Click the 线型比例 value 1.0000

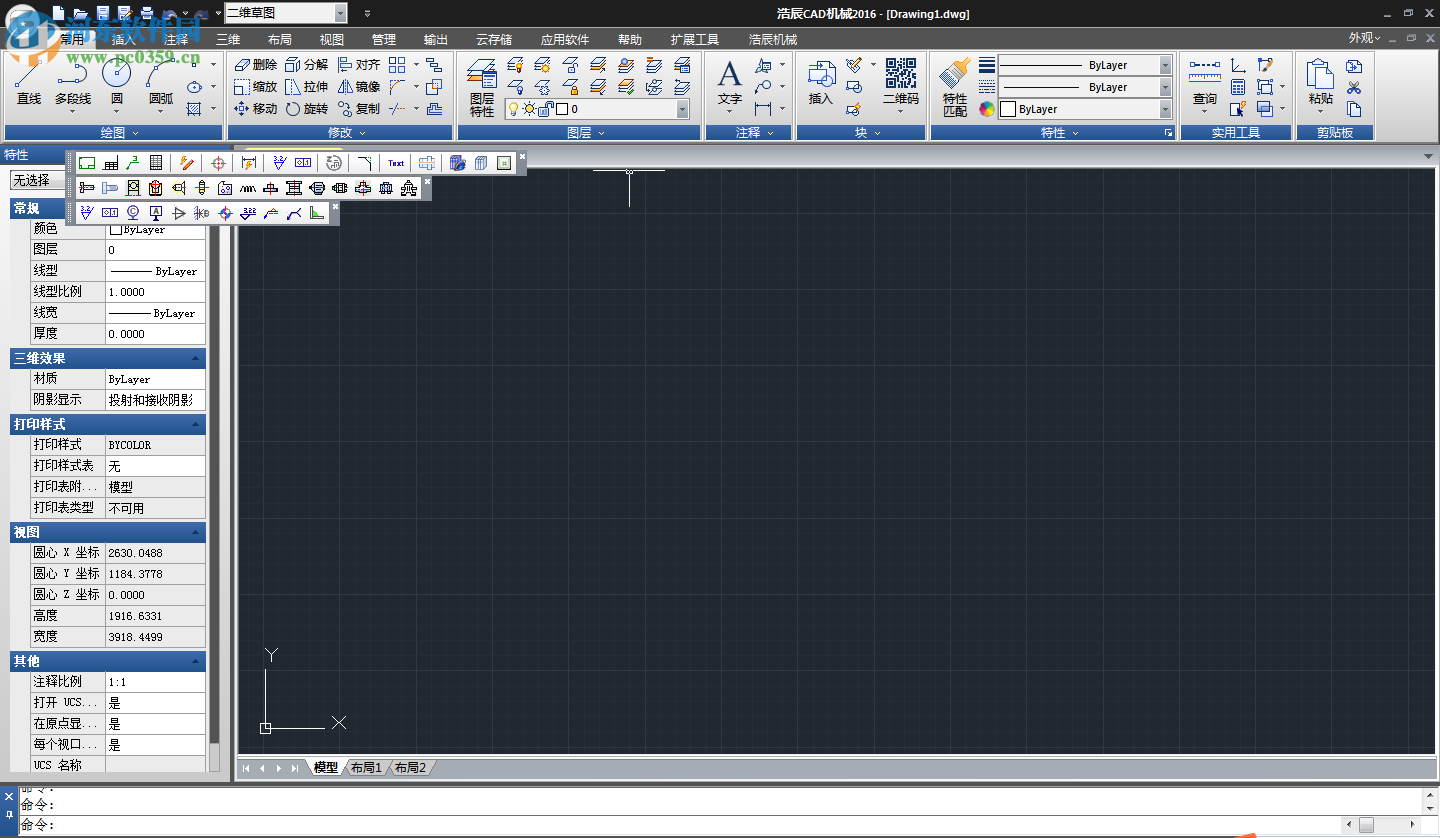coord(155,292)
